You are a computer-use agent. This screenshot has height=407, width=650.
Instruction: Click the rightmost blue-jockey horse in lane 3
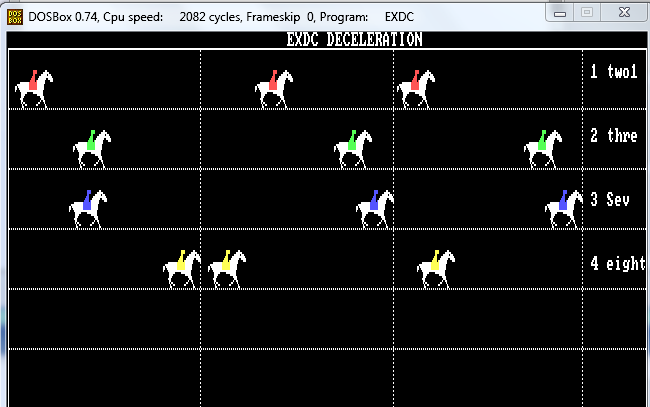click(x=564, y=209)
